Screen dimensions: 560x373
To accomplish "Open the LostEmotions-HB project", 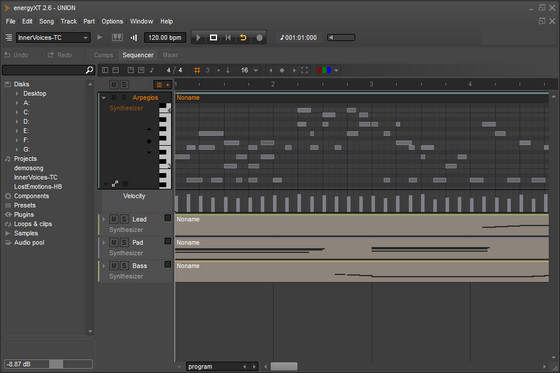I will (38, 186).
